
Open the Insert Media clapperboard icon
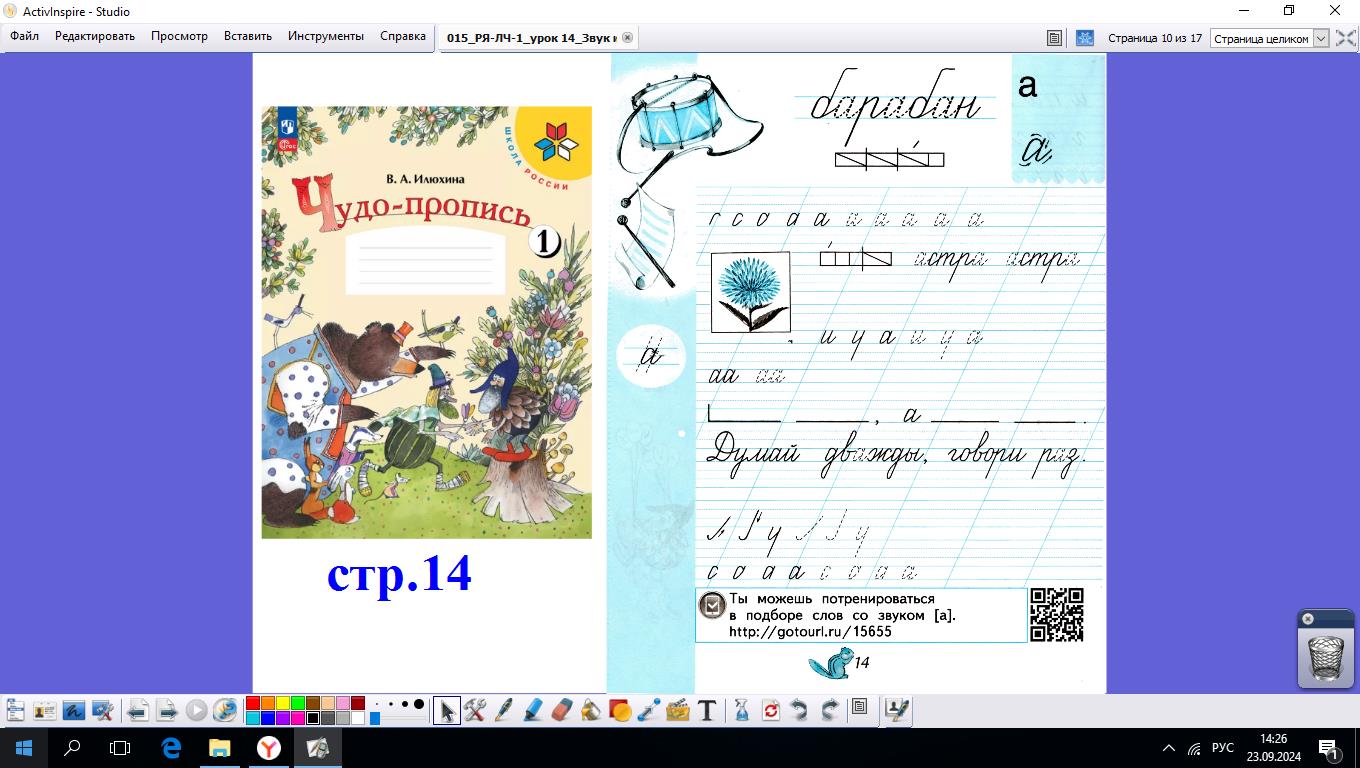tap(678, 710)
